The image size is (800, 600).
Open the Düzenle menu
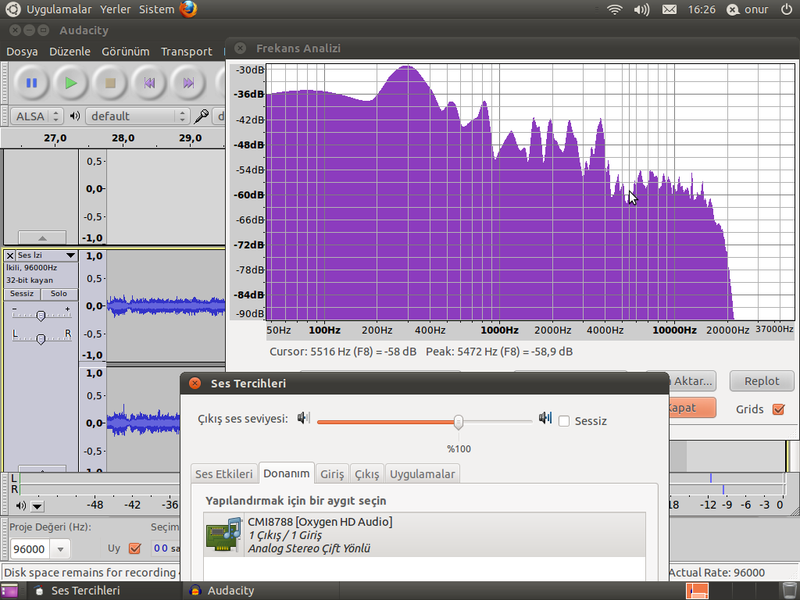click(70, 52)
